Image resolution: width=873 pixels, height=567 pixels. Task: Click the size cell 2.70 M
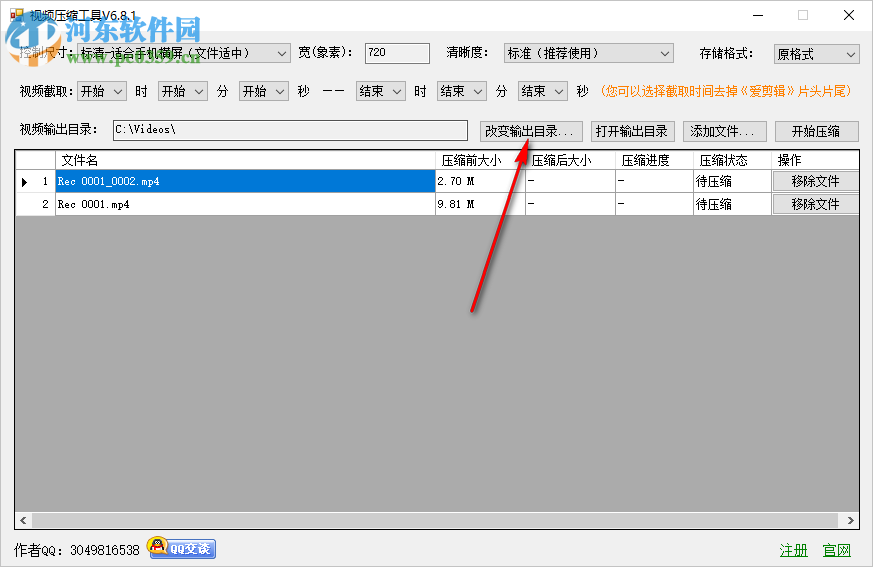point(480,182)
